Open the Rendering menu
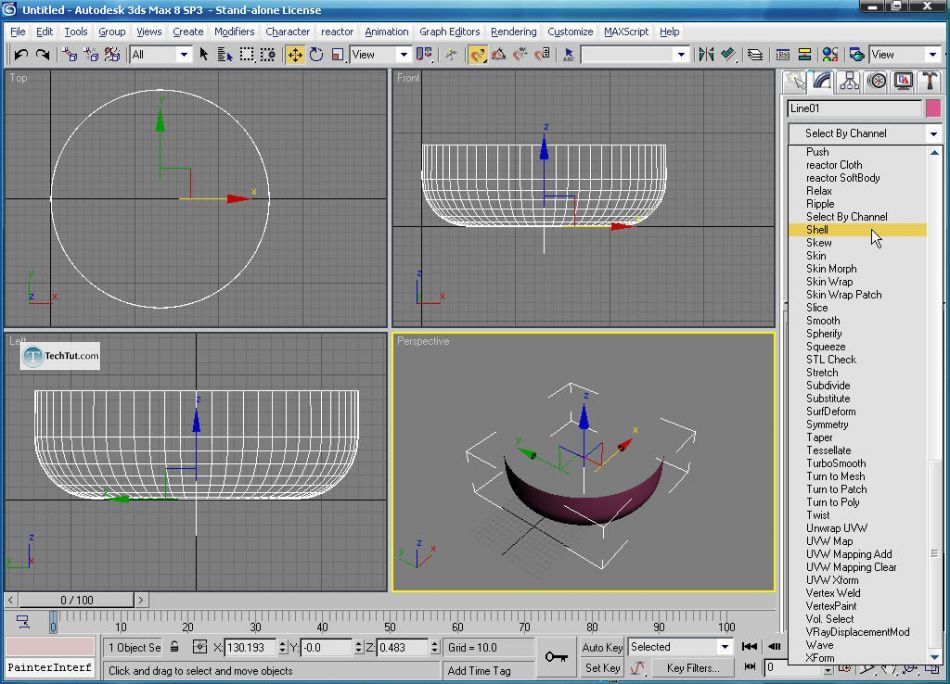Screen dimensions: 950x684 point(513,32)
